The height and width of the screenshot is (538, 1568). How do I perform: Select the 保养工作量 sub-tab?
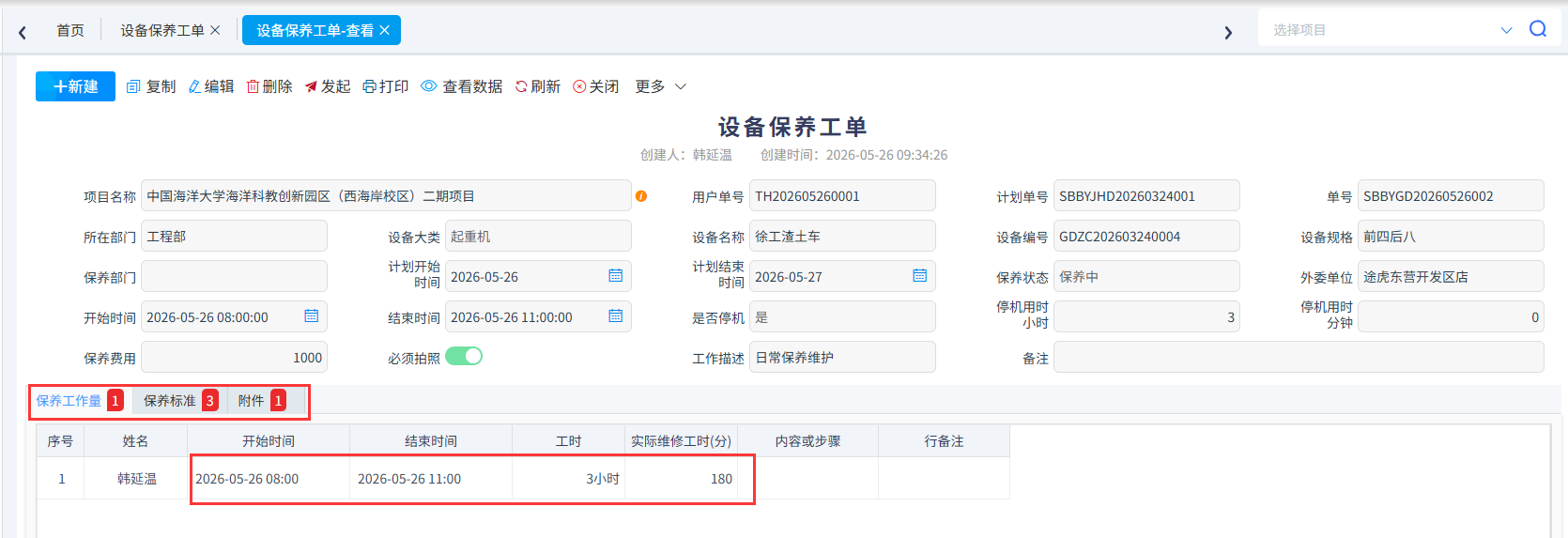[x=80, y=401]
